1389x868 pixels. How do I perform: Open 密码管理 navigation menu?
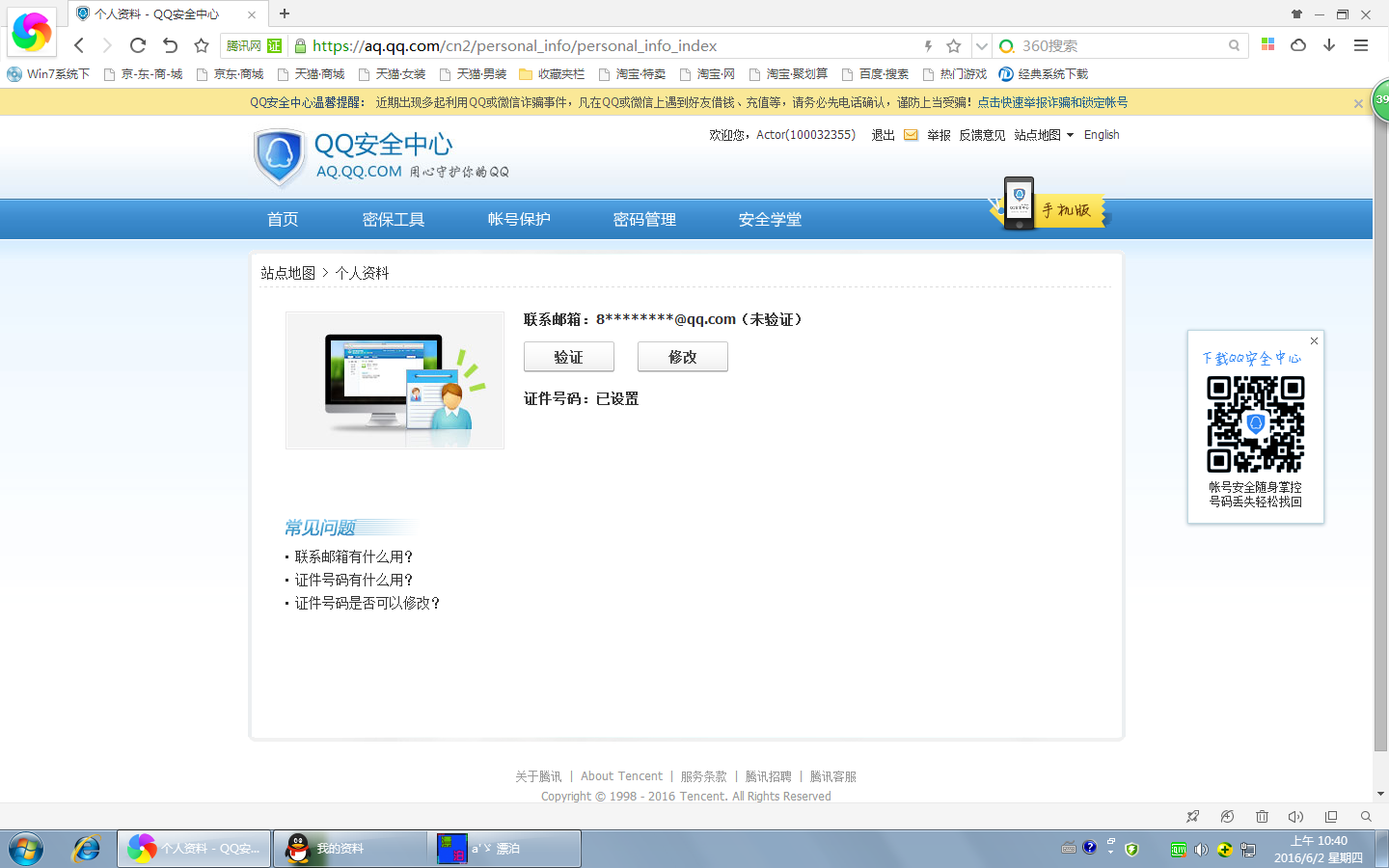point(644,220)
